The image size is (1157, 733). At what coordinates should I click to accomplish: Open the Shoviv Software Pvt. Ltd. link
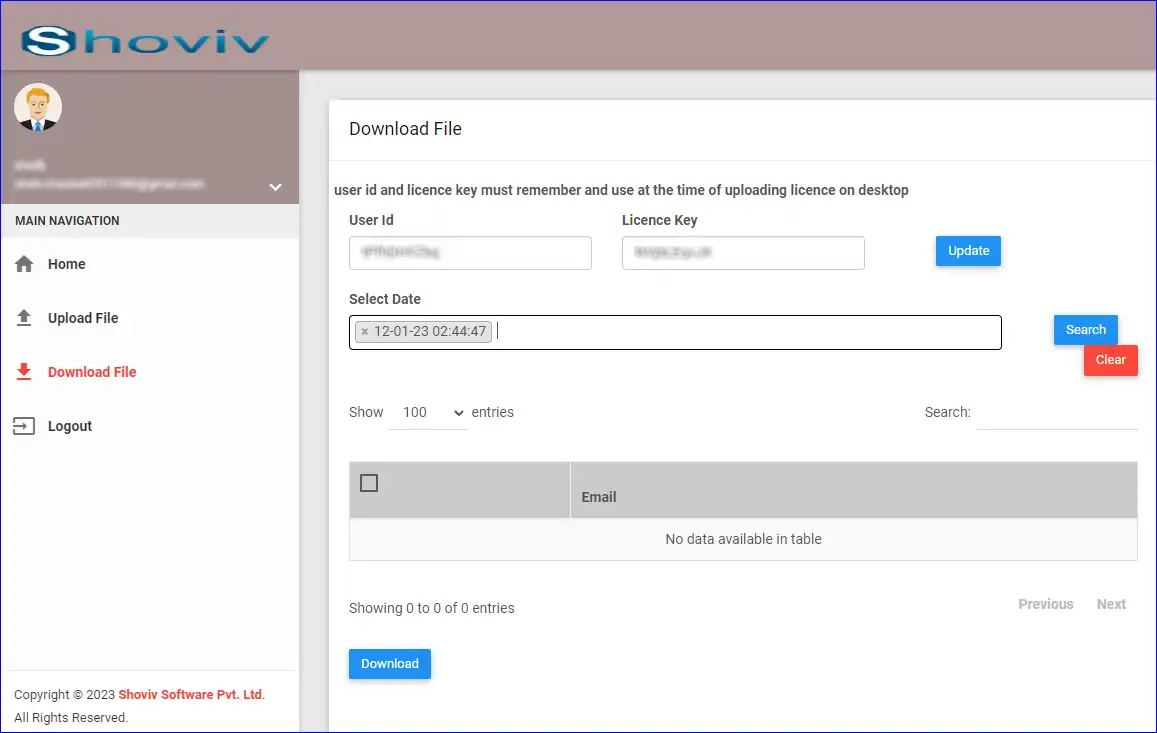[x=190, y=694]
